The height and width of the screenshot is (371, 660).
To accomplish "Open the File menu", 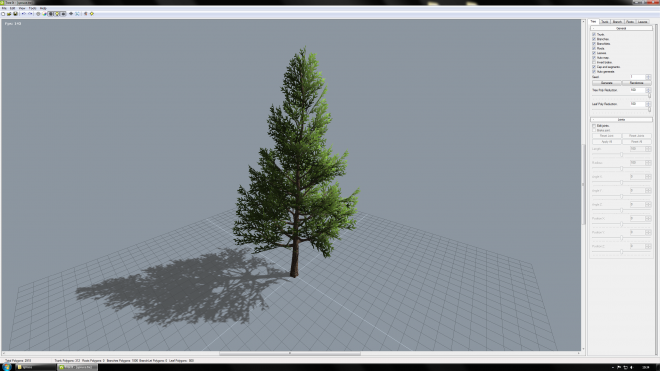I will click(x=4, y=8).
